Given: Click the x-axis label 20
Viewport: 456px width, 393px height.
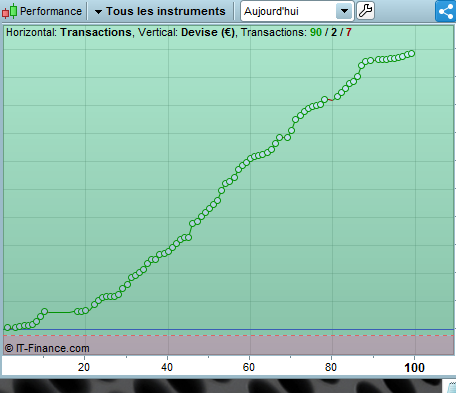Looking at the screenshot, I should coord(84,367).
